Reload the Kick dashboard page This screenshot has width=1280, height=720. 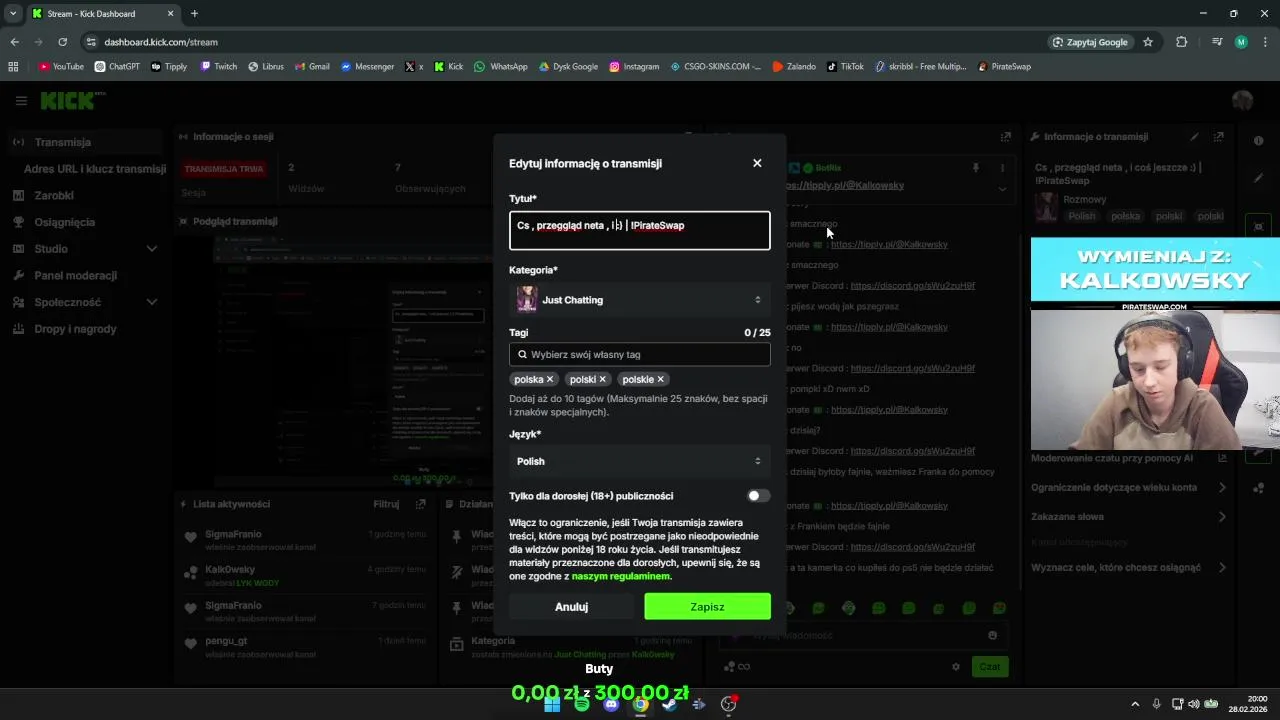pos(62,42)
